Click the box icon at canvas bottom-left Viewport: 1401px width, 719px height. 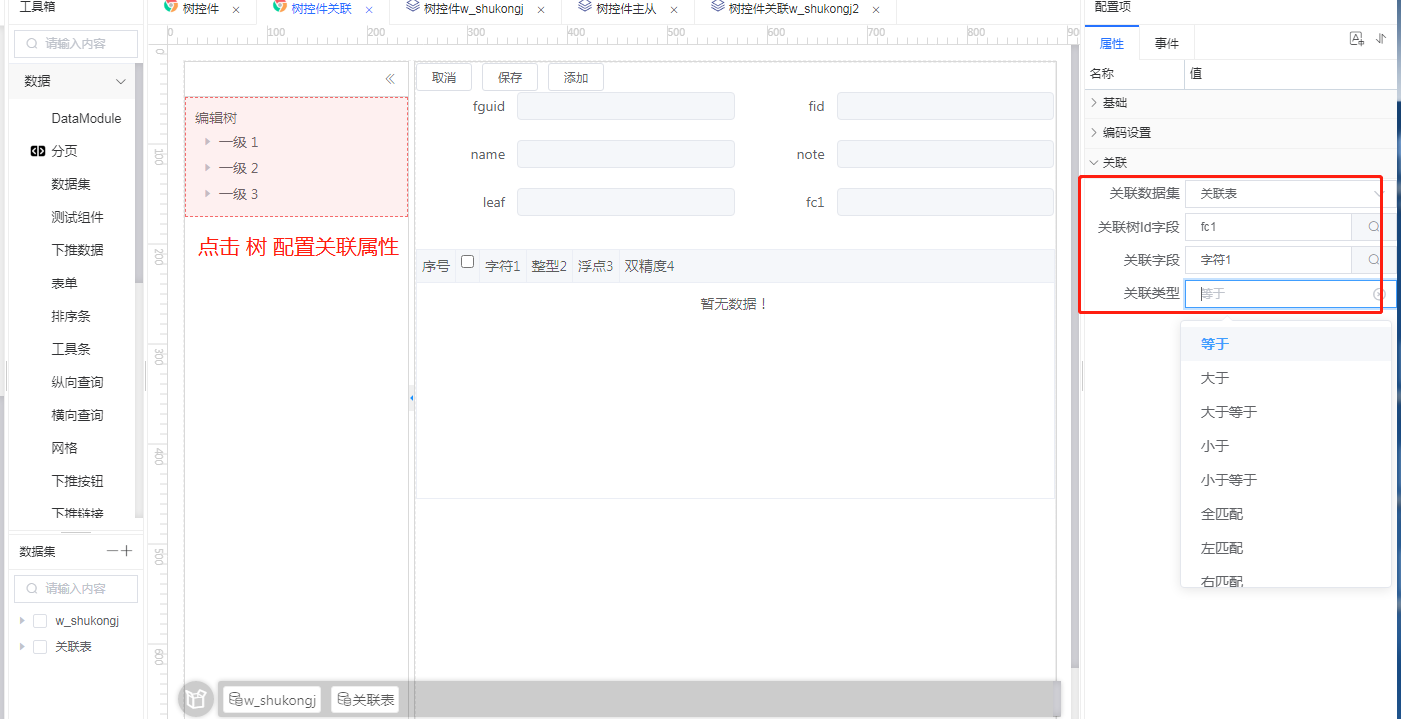pyautogui.click(x=196, y=699)
